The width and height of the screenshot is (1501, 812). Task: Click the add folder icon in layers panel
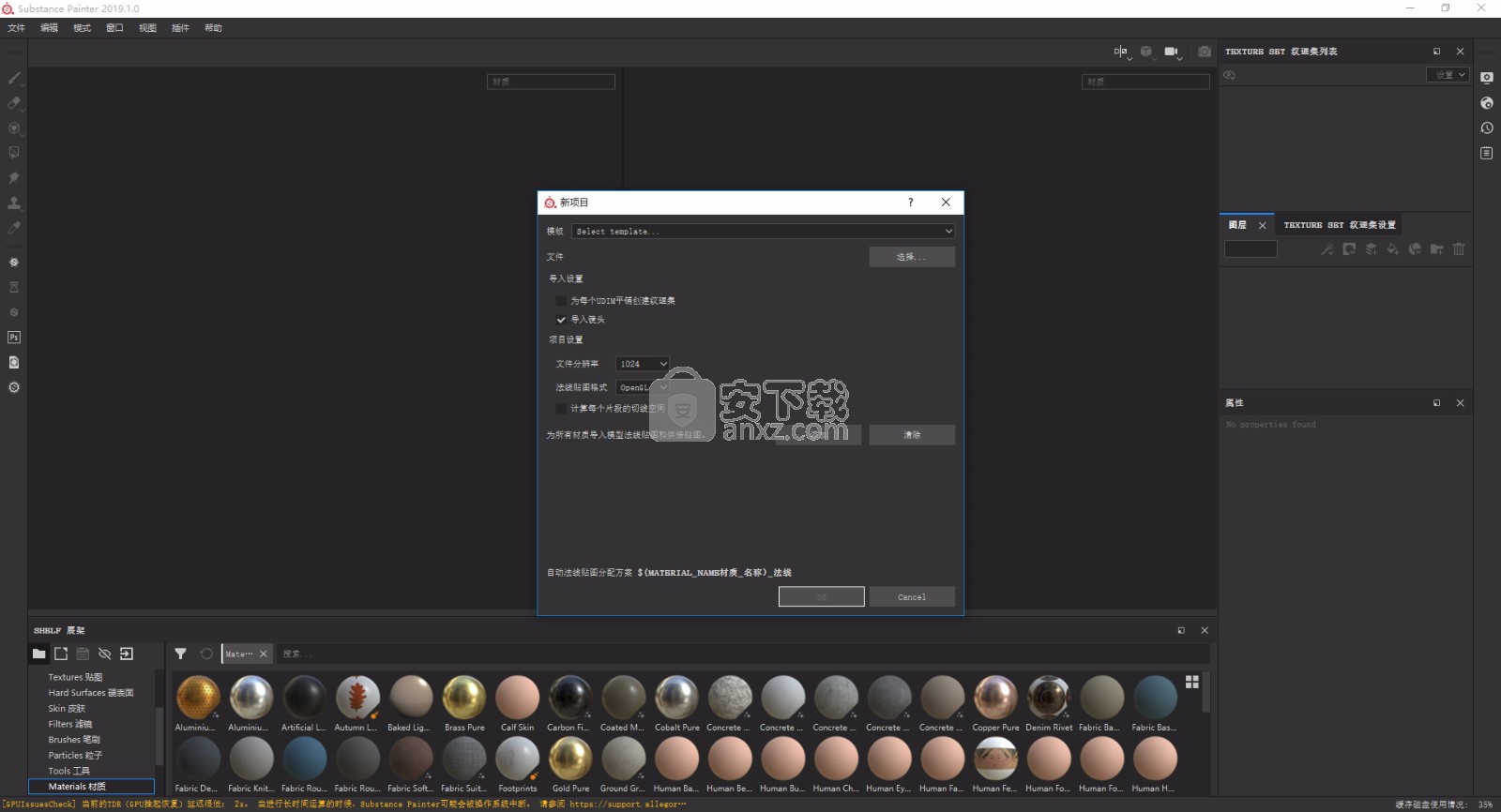pos(1436,249)
